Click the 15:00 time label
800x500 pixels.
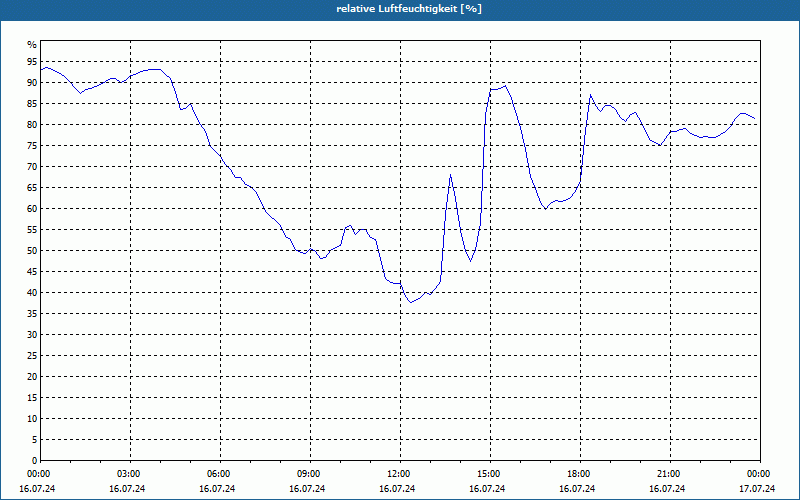490,474
